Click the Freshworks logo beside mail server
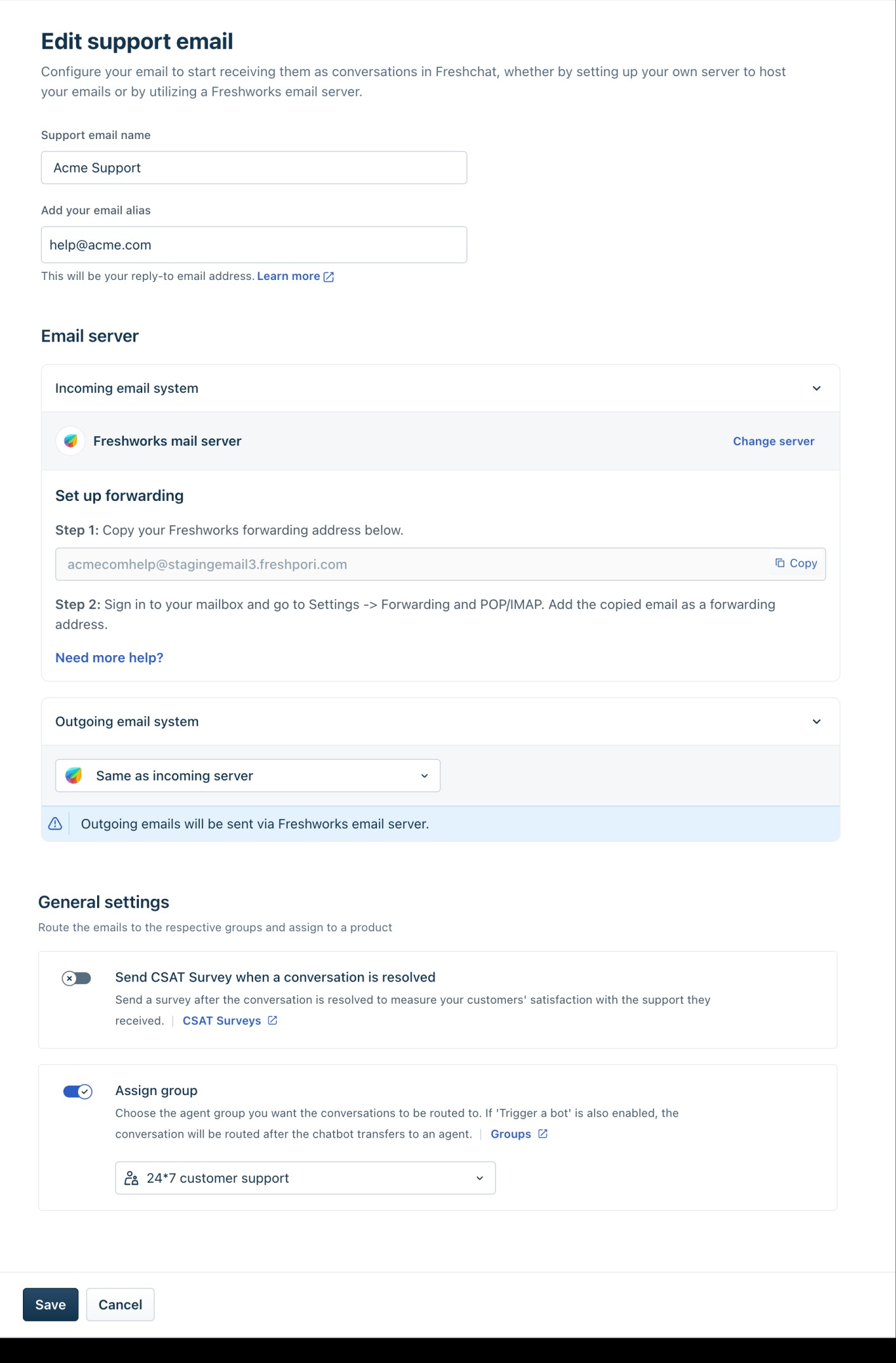Viewport: 896px width, 1363px height. (x=70, y=441)
